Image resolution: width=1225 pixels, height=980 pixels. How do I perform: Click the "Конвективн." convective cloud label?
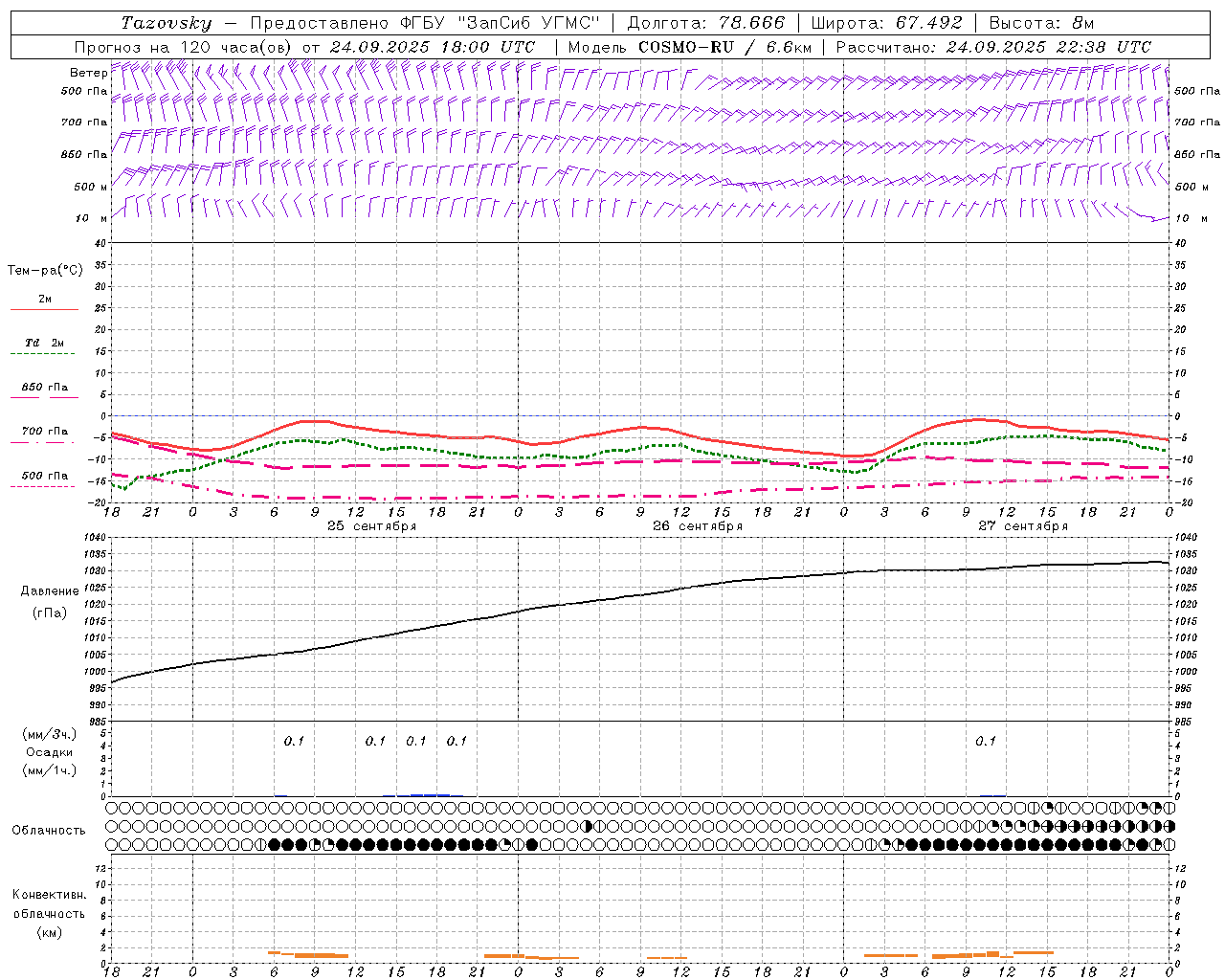coord(49,895)
